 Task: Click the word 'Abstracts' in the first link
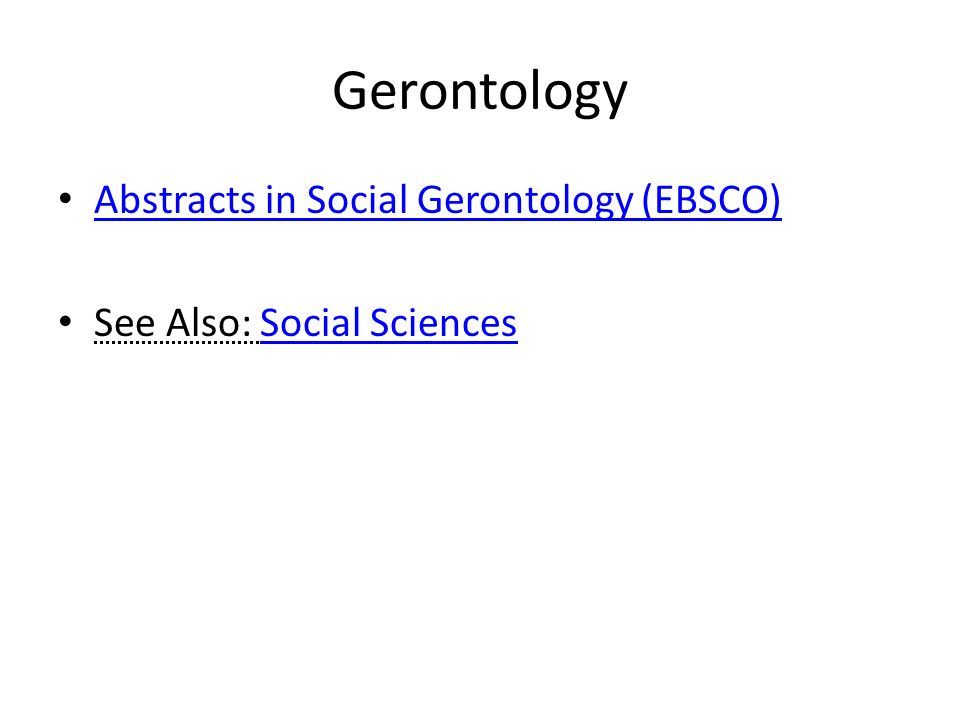tap(174, 200)
